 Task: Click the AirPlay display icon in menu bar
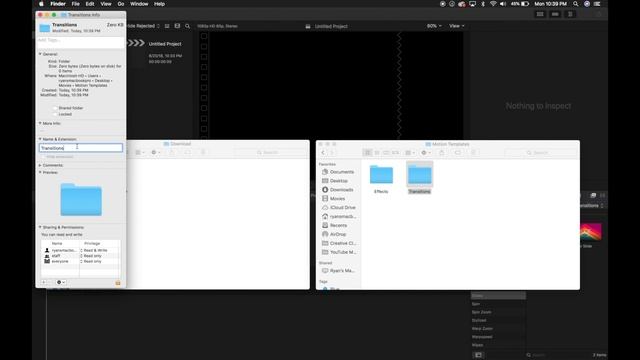point(472,4)
